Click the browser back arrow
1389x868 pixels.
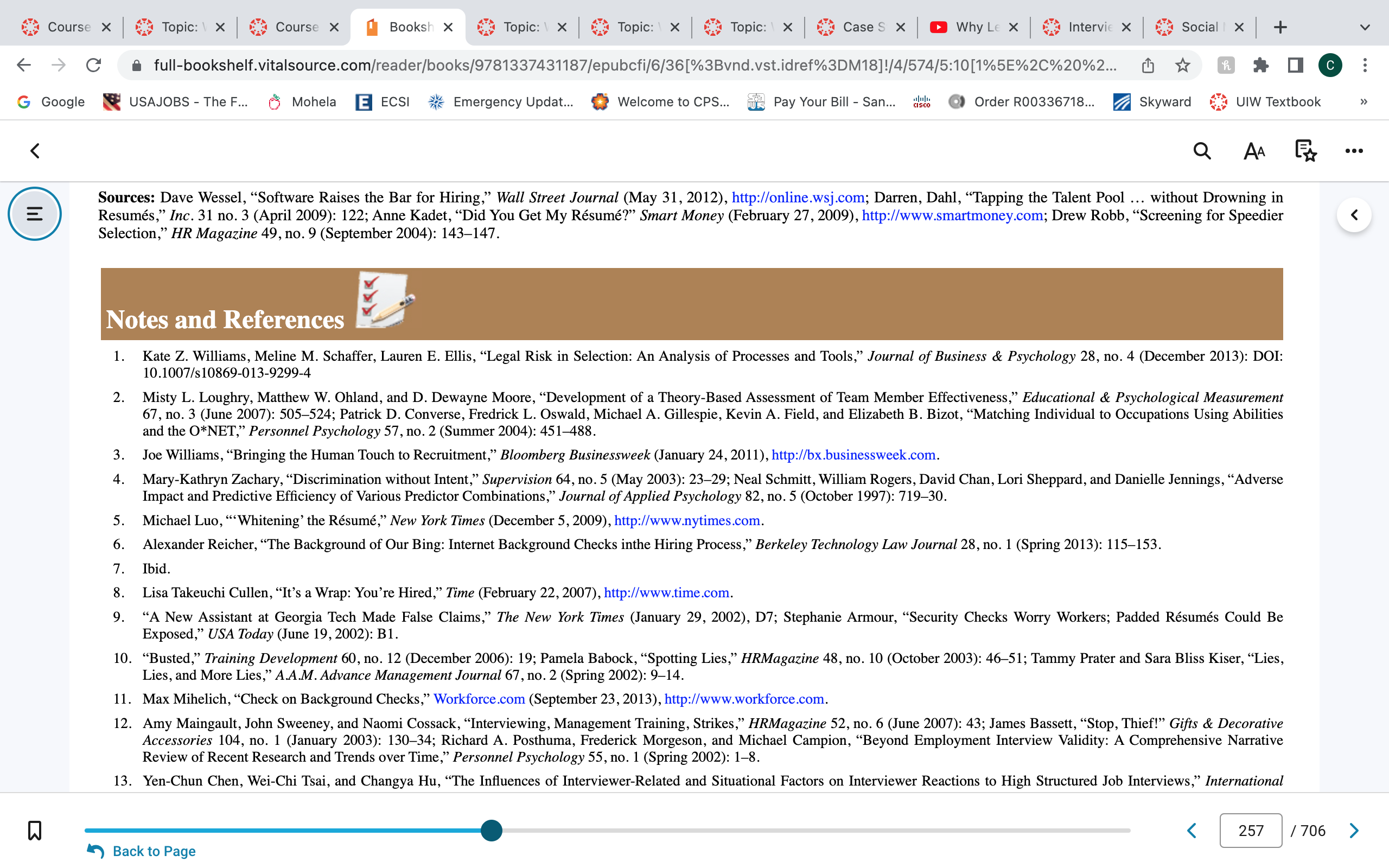pyautogui.click(x=23, y=65)
